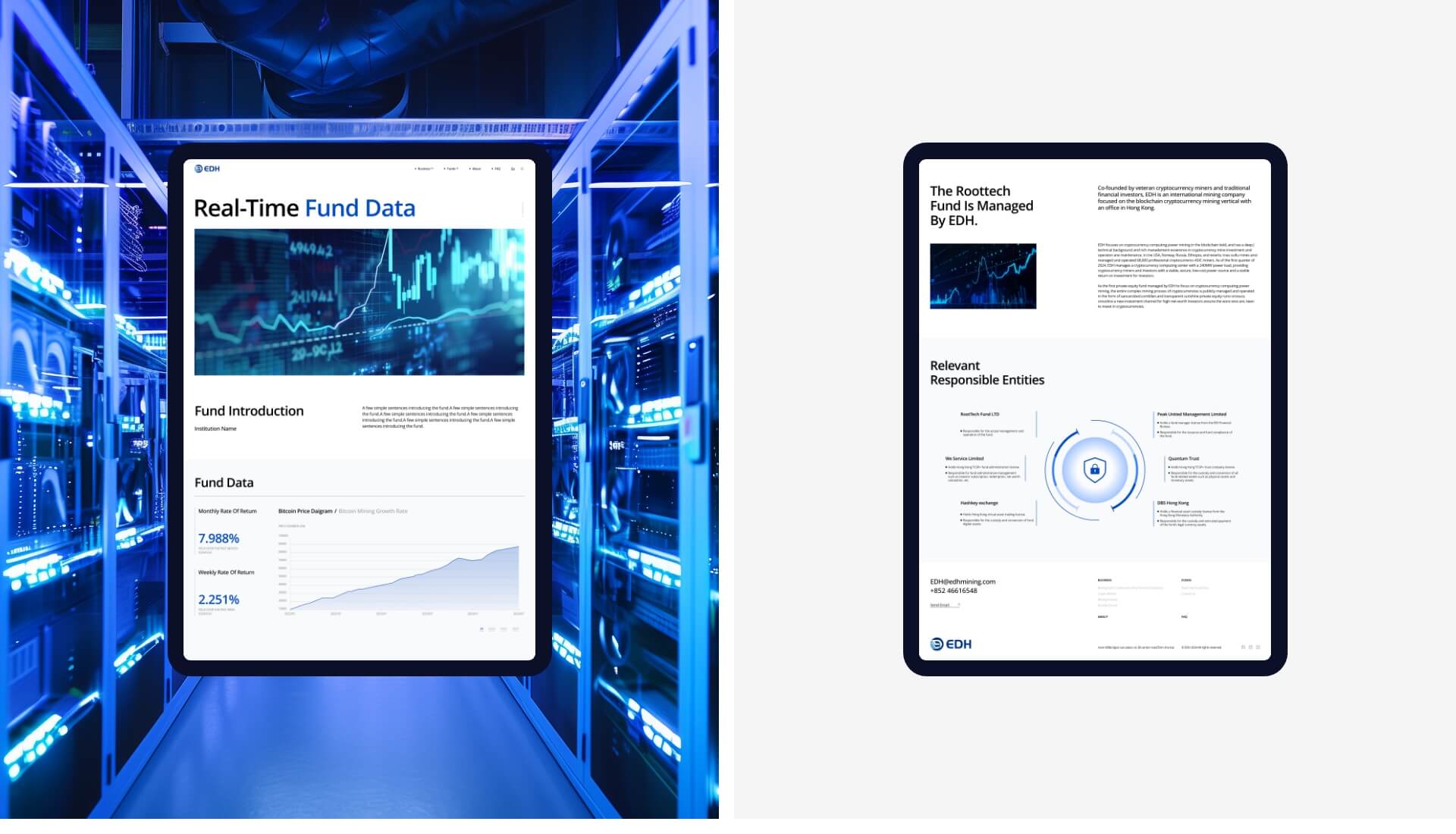Click the lock shield icon in diagram
The width and height of the screenshot is (1456, 834).
(1094, 470)
